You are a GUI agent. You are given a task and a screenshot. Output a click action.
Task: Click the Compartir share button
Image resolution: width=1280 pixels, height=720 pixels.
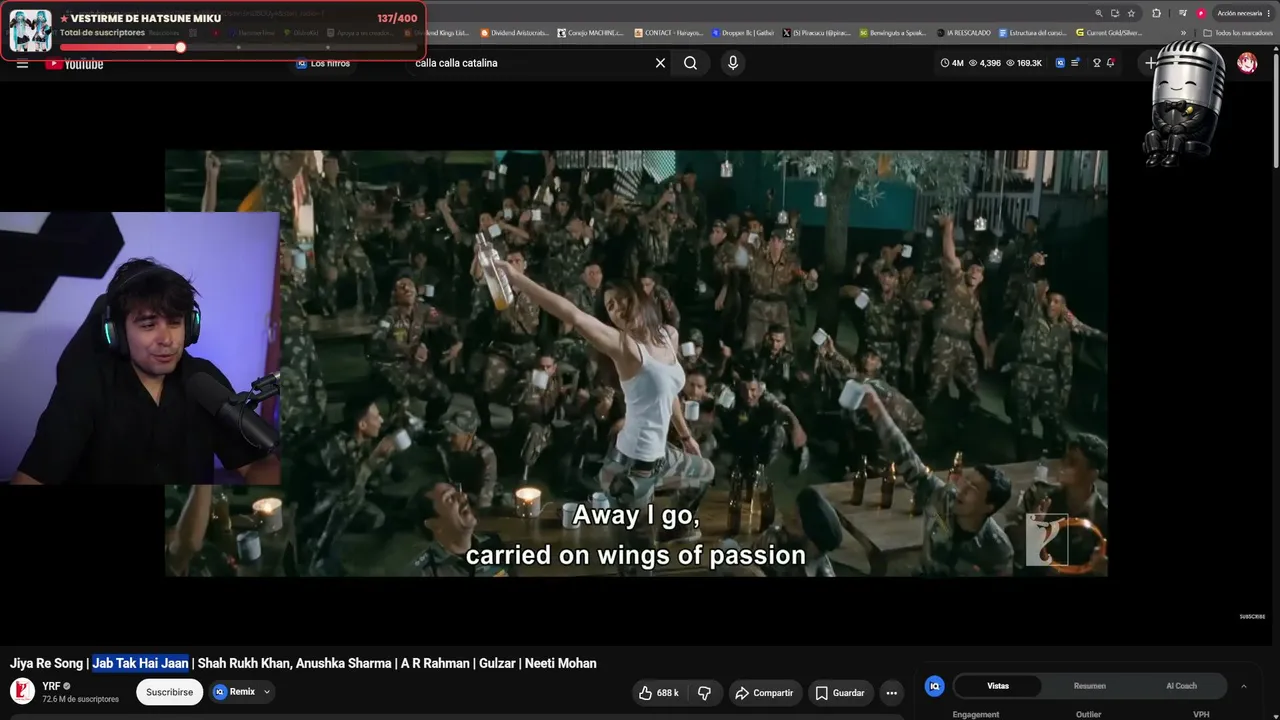[x=764, y=693]
